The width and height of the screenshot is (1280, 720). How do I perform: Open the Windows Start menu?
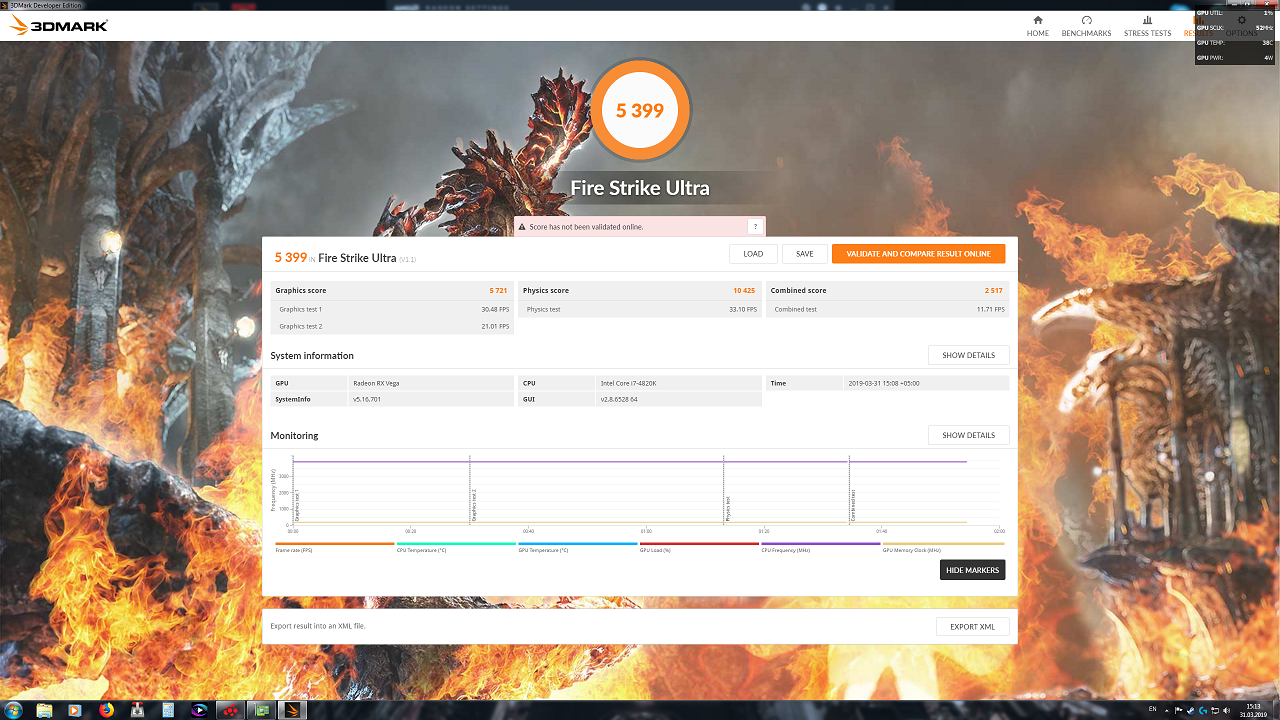(x=14, y=710)
